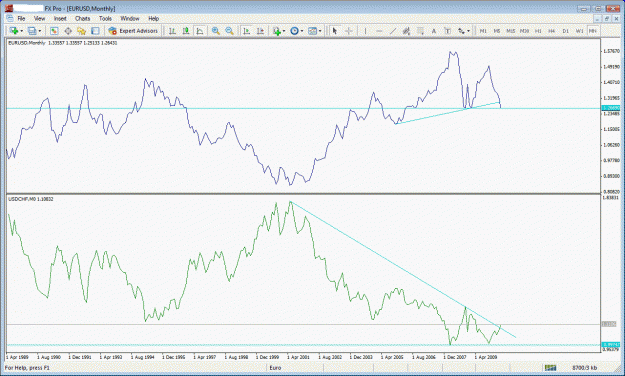Pick the Vertical Line drawing tool
This screenshot has height=376, width=625.
point(365,31)
